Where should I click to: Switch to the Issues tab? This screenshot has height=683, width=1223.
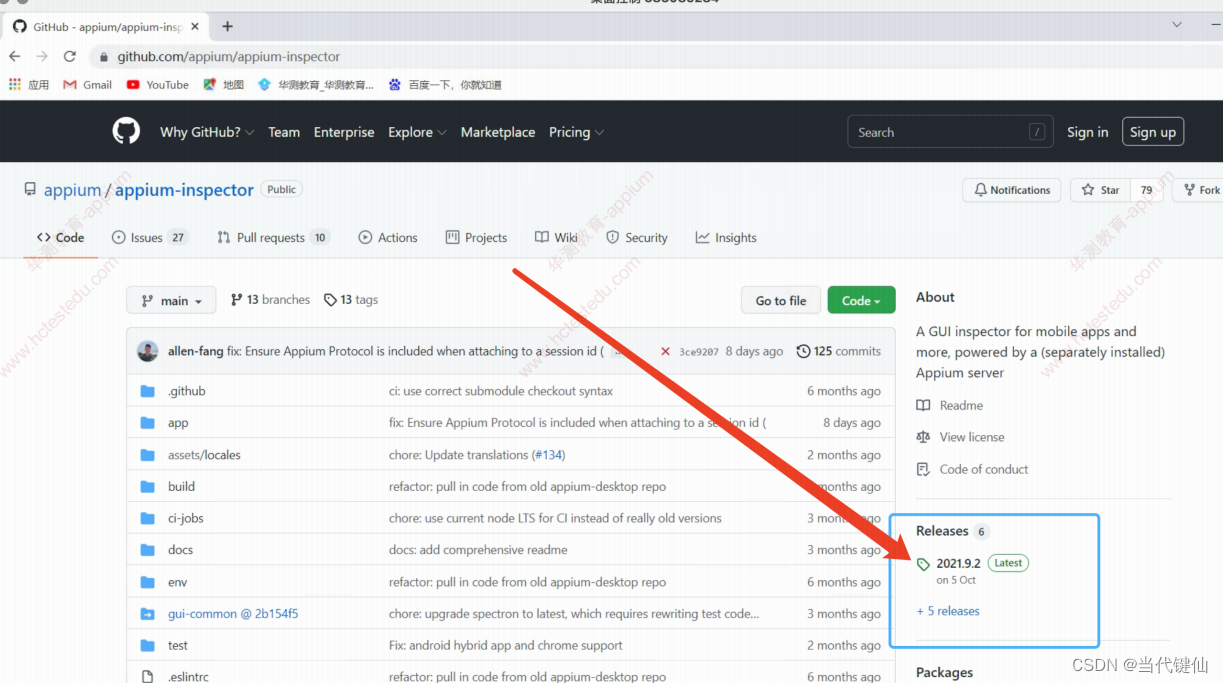(x=150, y=238)
